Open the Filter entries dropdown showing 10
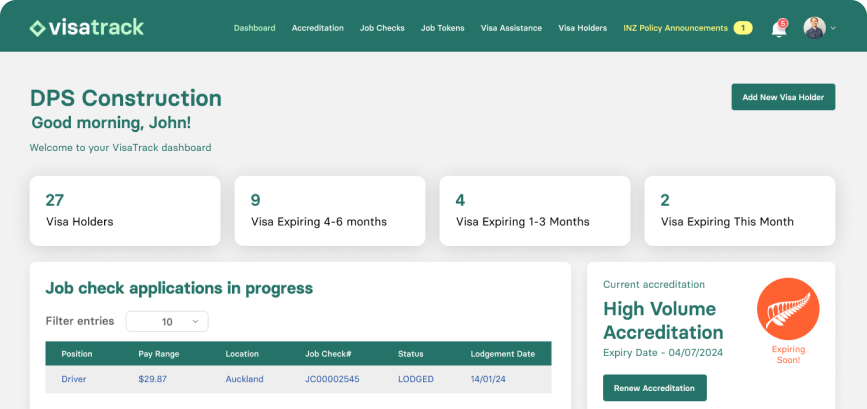Image resolution: width=867 pixels, height=409 pixels. coord(167,321)
